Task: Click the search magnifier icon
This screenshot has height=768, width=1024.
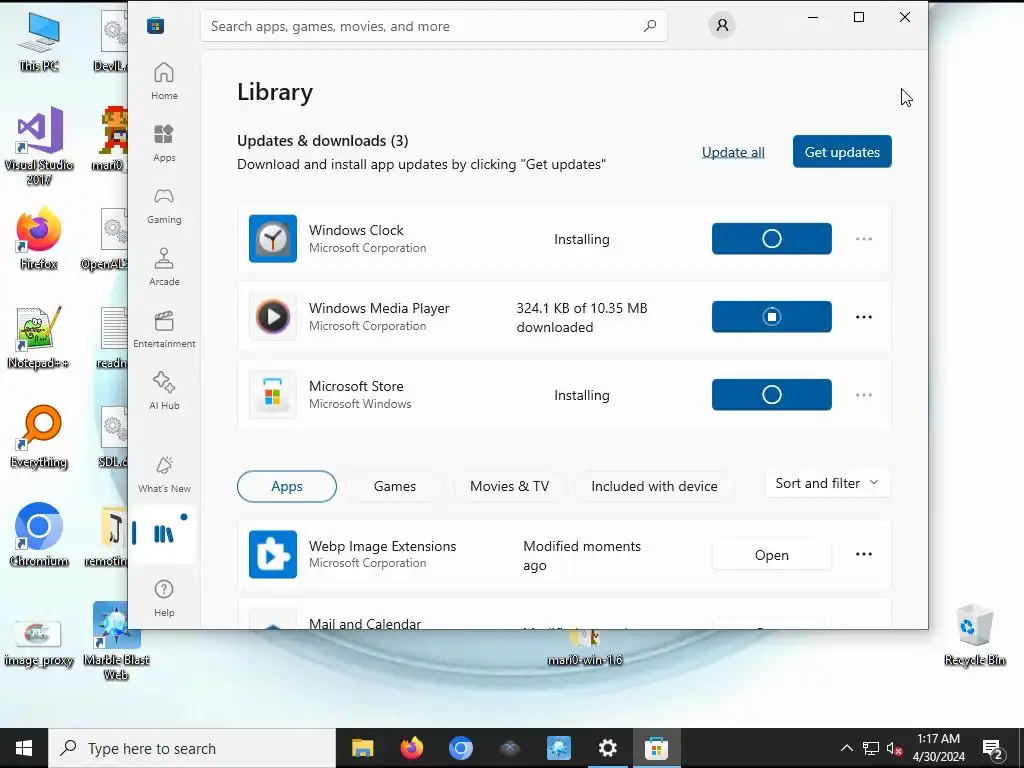Action: click(x=649, y=26)
